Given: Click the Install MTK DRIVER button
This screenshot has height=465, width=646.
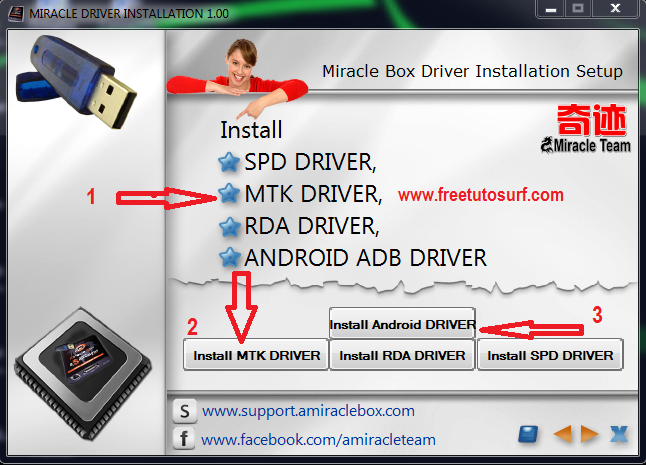Looking at the screenshot, I should click(256, 355).
